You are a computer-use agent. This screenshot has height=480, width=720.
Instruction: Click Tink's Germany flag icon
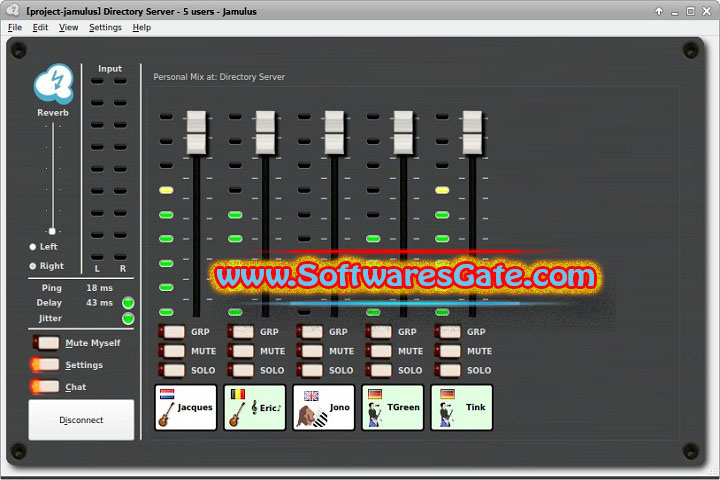point(447,394)
